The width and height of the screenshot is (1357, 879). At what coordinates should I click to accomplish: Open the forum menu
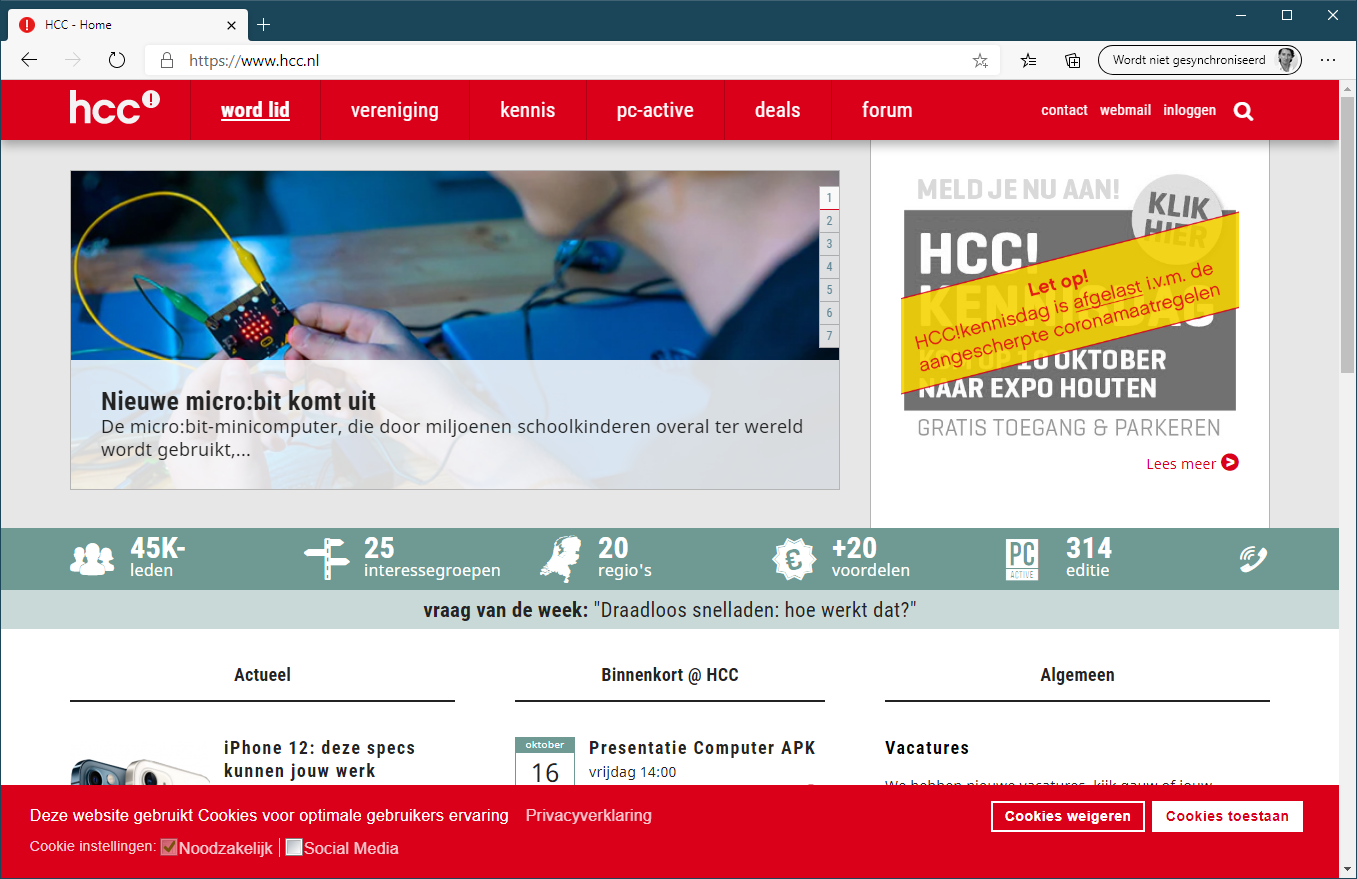[887, 110]
